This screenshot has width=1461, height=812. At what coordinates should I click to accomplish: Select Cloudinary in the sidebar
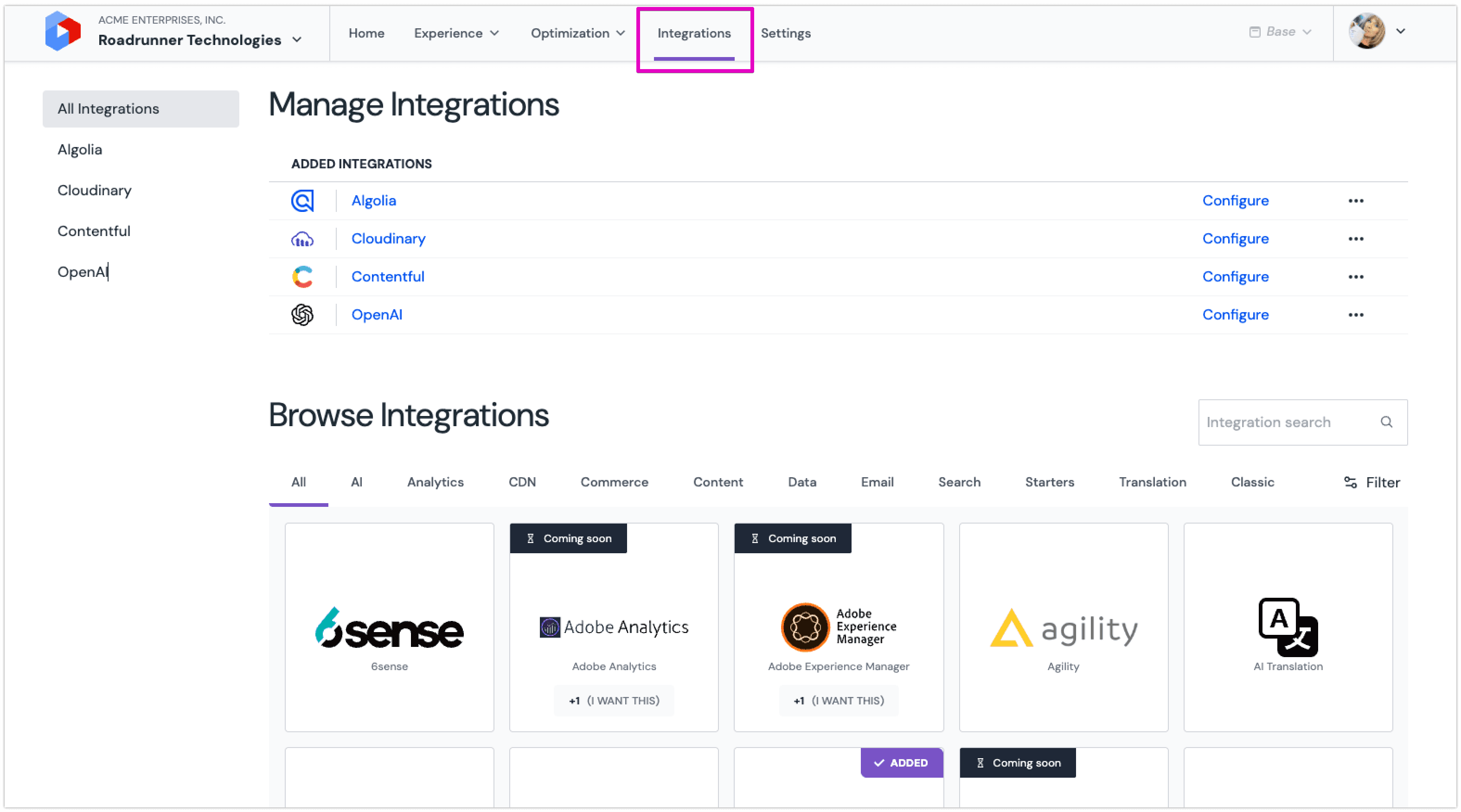click(94, 191)
